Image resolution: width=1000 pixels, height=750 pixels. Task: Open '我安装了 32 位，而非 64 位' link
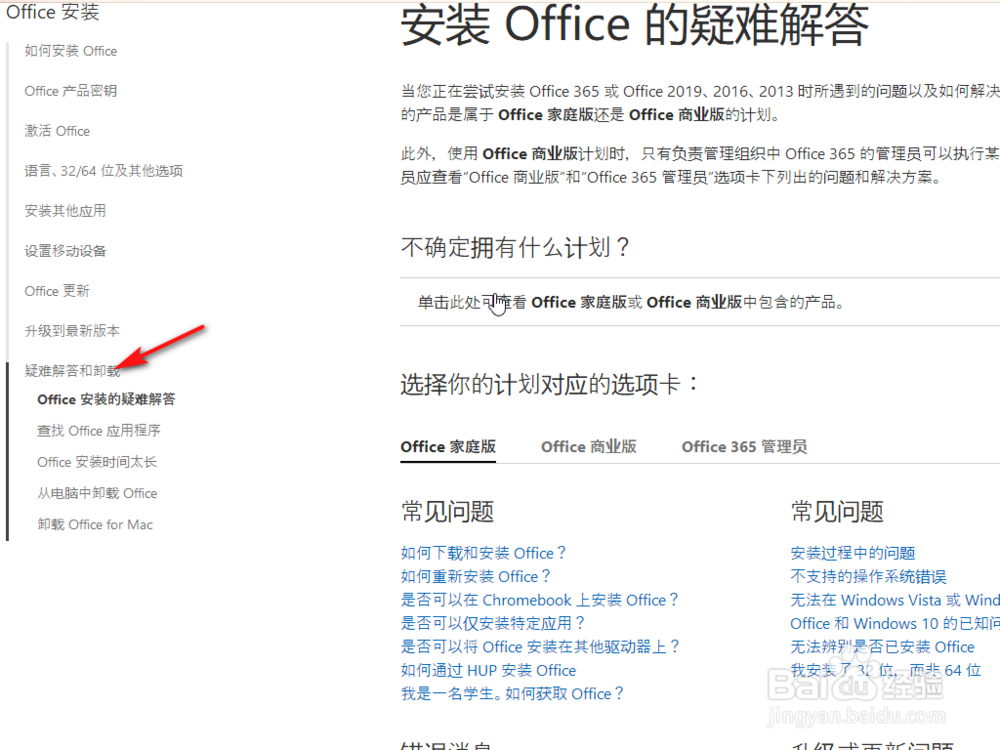click(886, 671)
